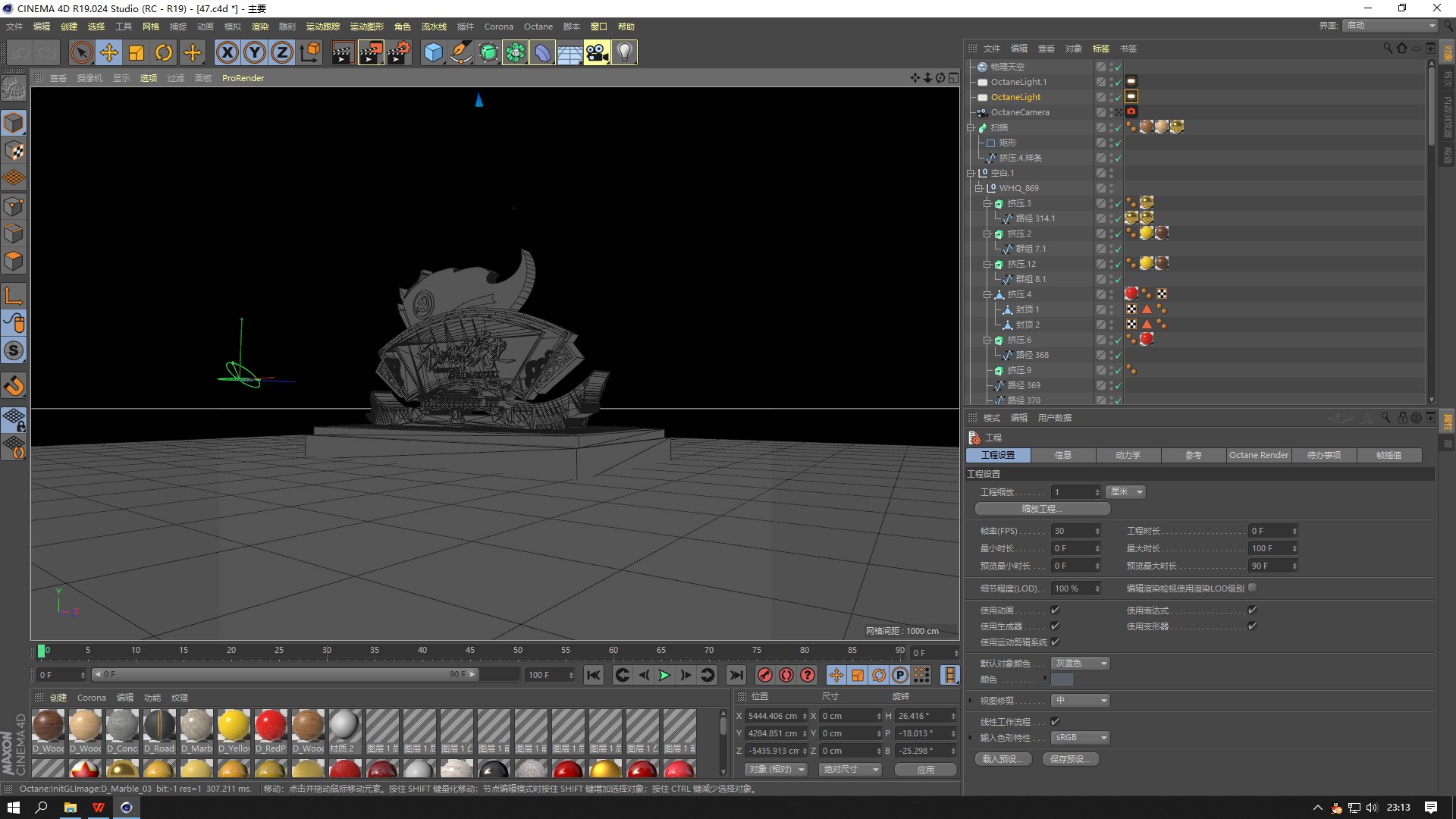Viewport: 1456px width, 819px height.
Task: Open 视图修剪 dropdown
Action: pyautogui.click(x=1081, y=700)
